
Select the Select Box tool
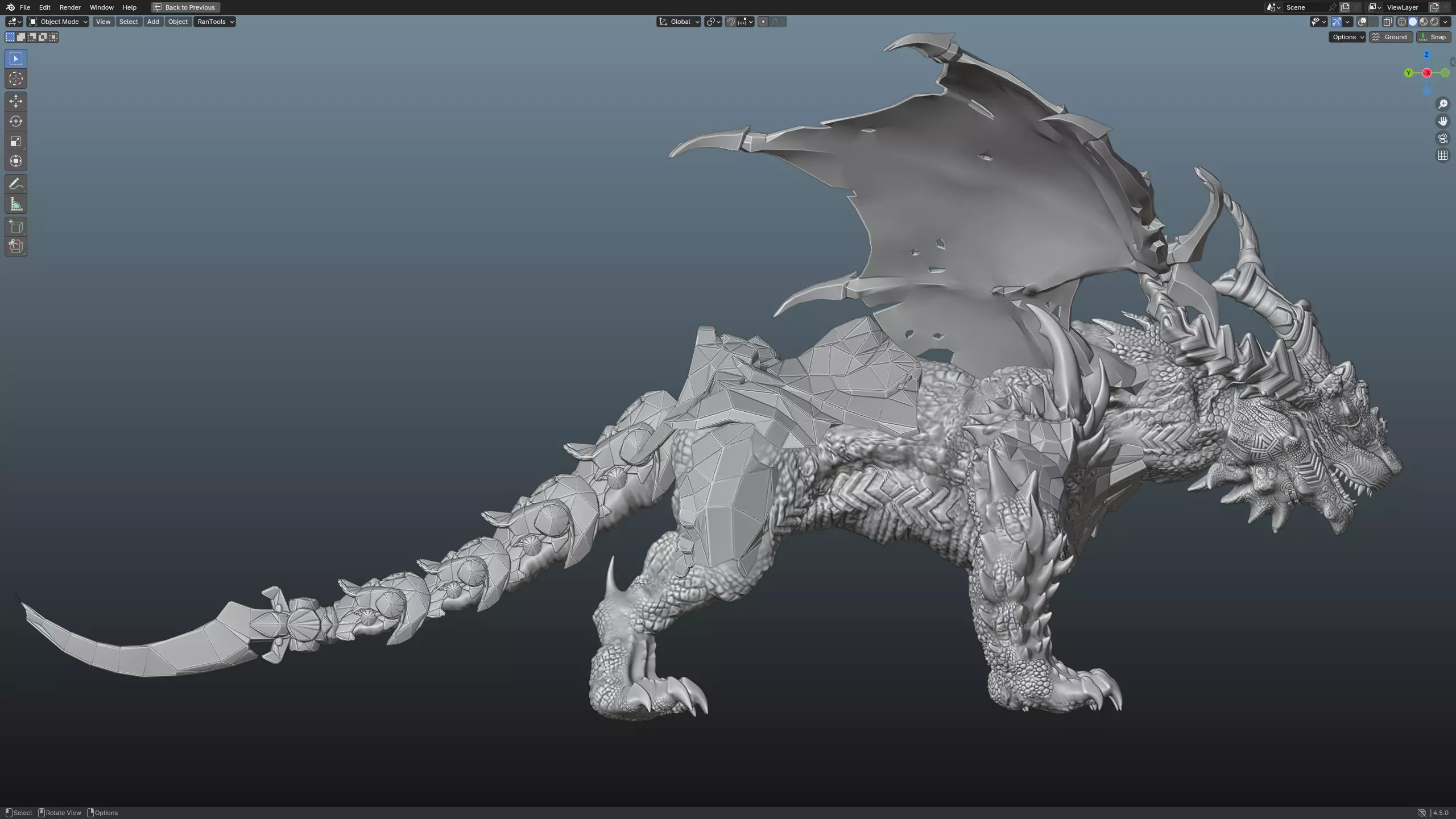click(x=16, y=59)
